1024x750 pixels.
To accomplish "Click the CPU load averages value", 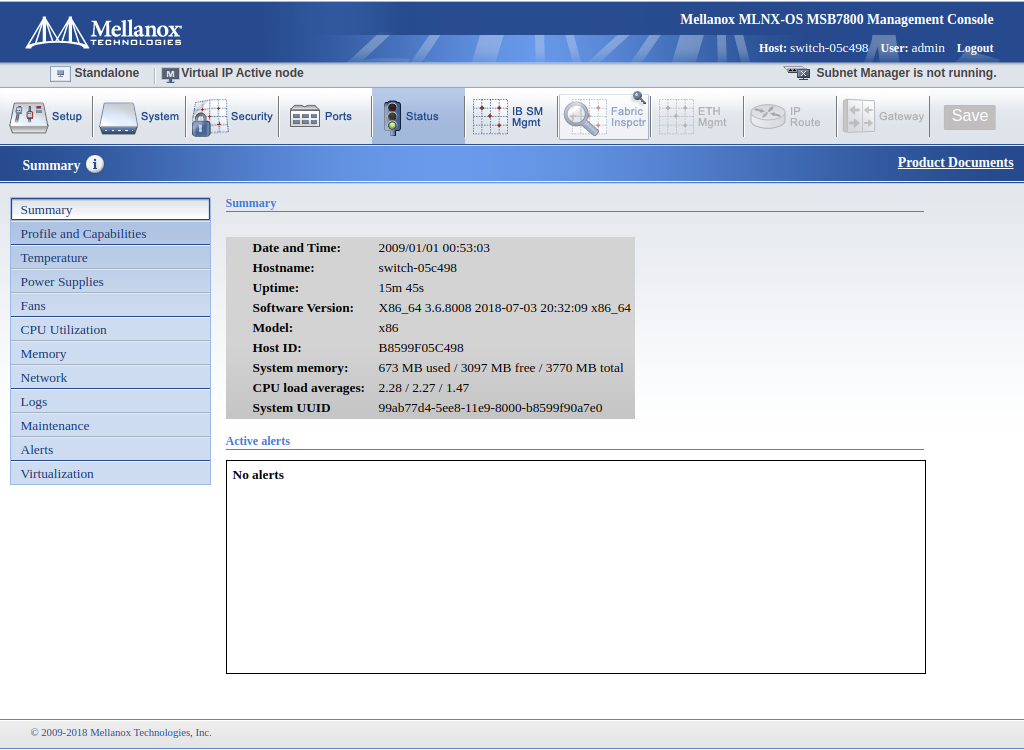I will click(x=424, y=388).
